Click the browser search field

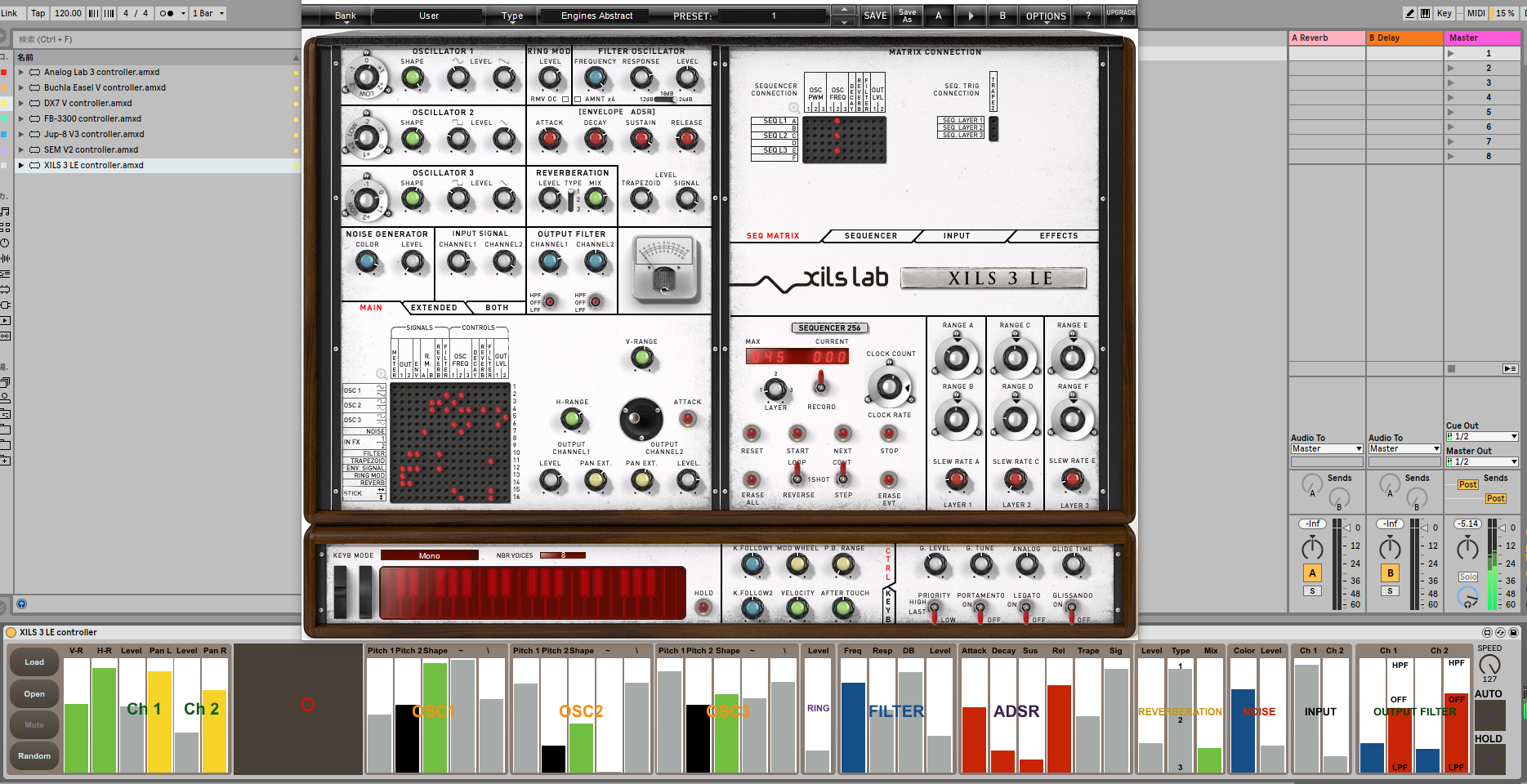pos(155,39)
